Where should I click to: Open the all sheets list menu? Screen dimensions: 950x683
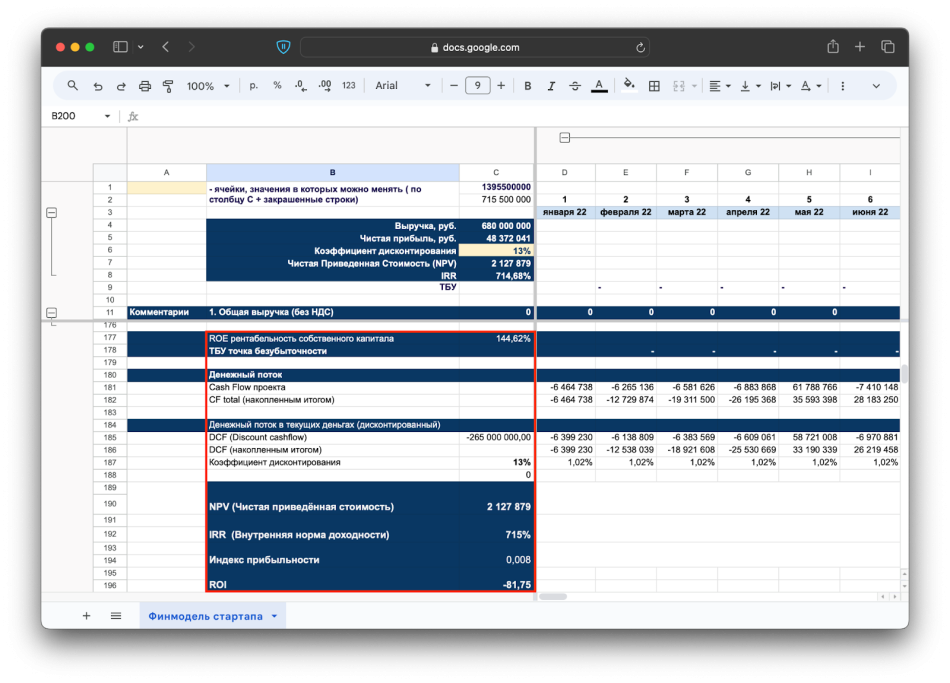tap(116, 616)
